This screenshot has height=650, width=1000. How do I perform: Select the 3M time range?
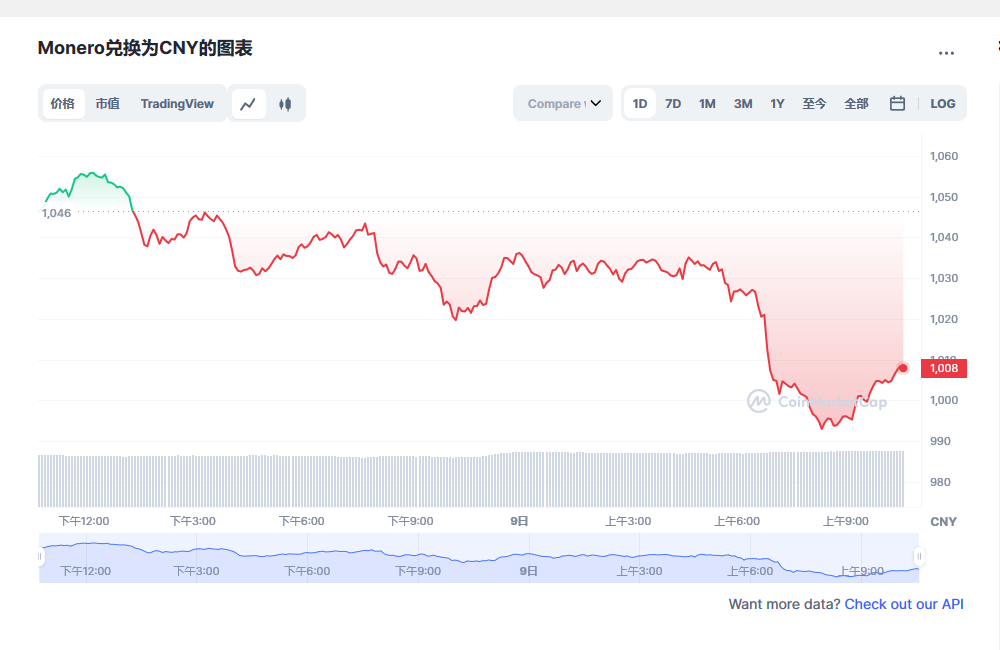pyautogui.click(x=743, y=103)
